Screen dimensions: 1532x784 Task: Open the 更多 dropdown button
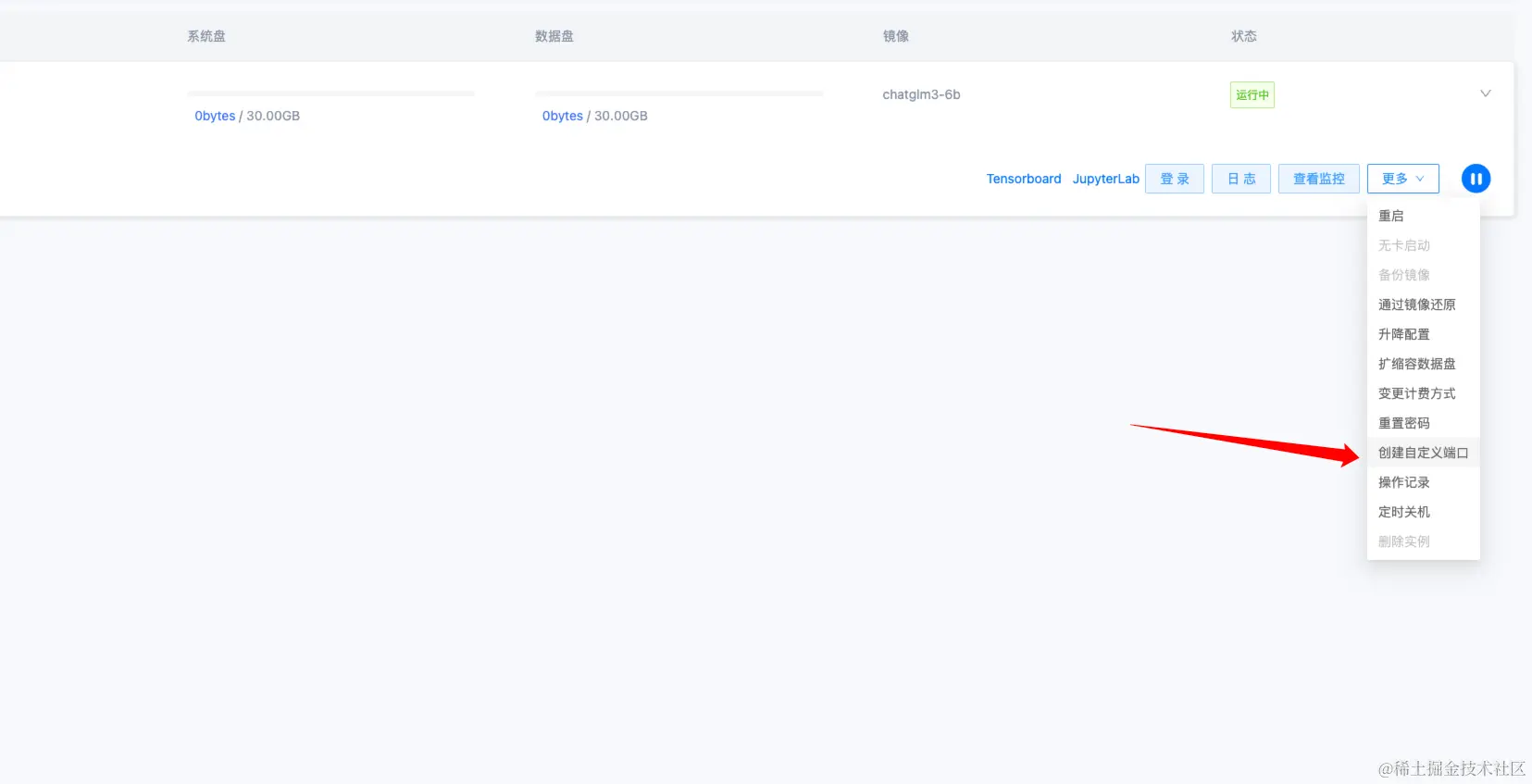1402,179
